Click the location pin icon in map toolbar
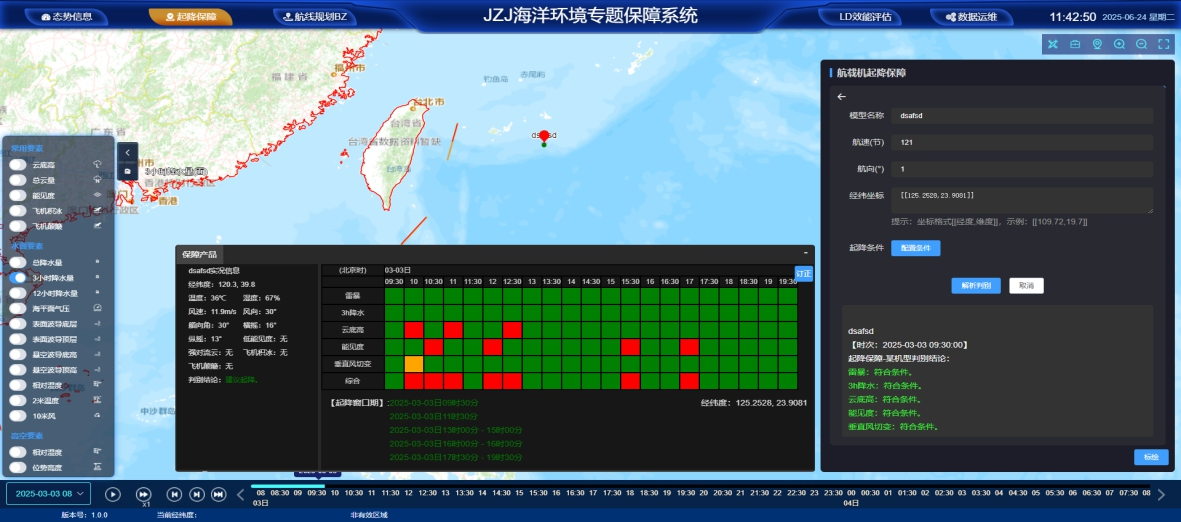The image size is (1181, 522). (1097, 44)
